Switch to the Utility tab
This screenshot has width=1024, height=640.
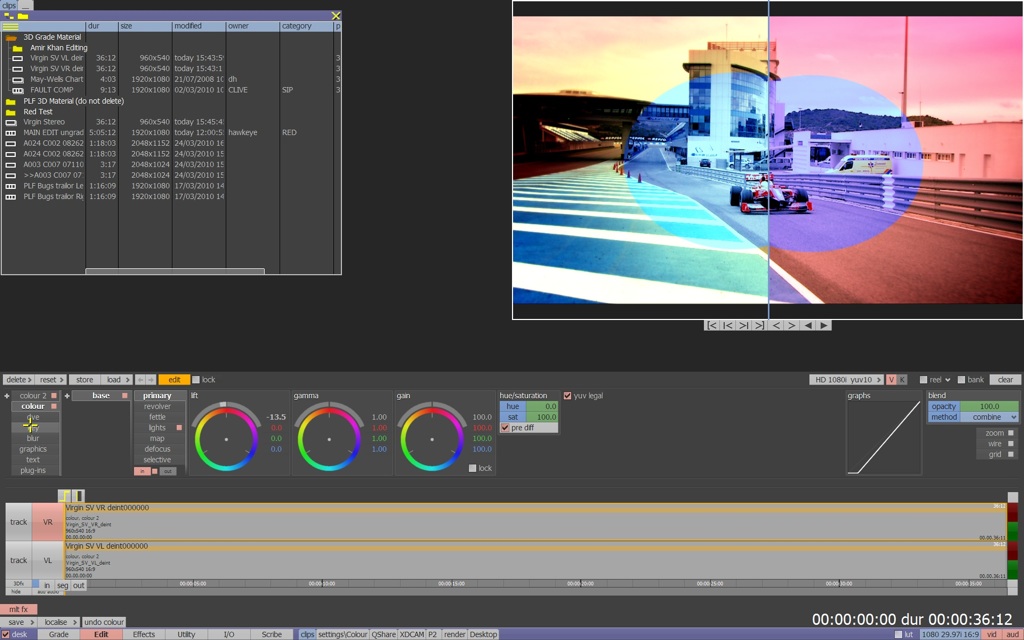coord(186,634)
